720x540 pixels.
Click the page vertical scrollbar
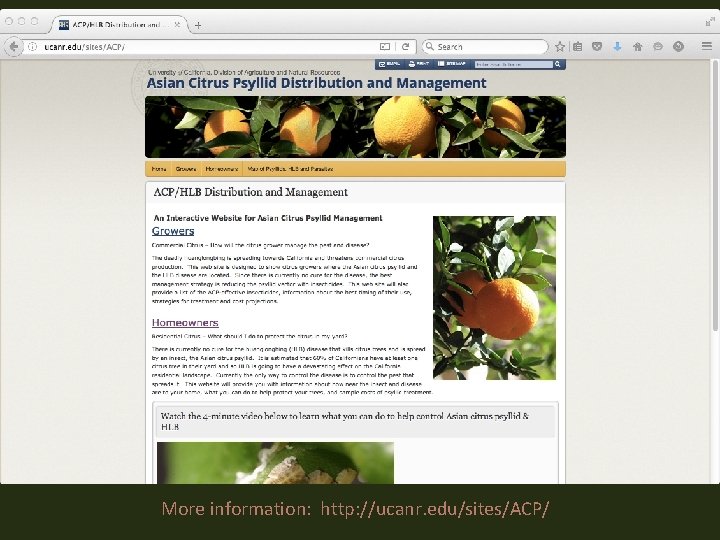click(715, 197)
